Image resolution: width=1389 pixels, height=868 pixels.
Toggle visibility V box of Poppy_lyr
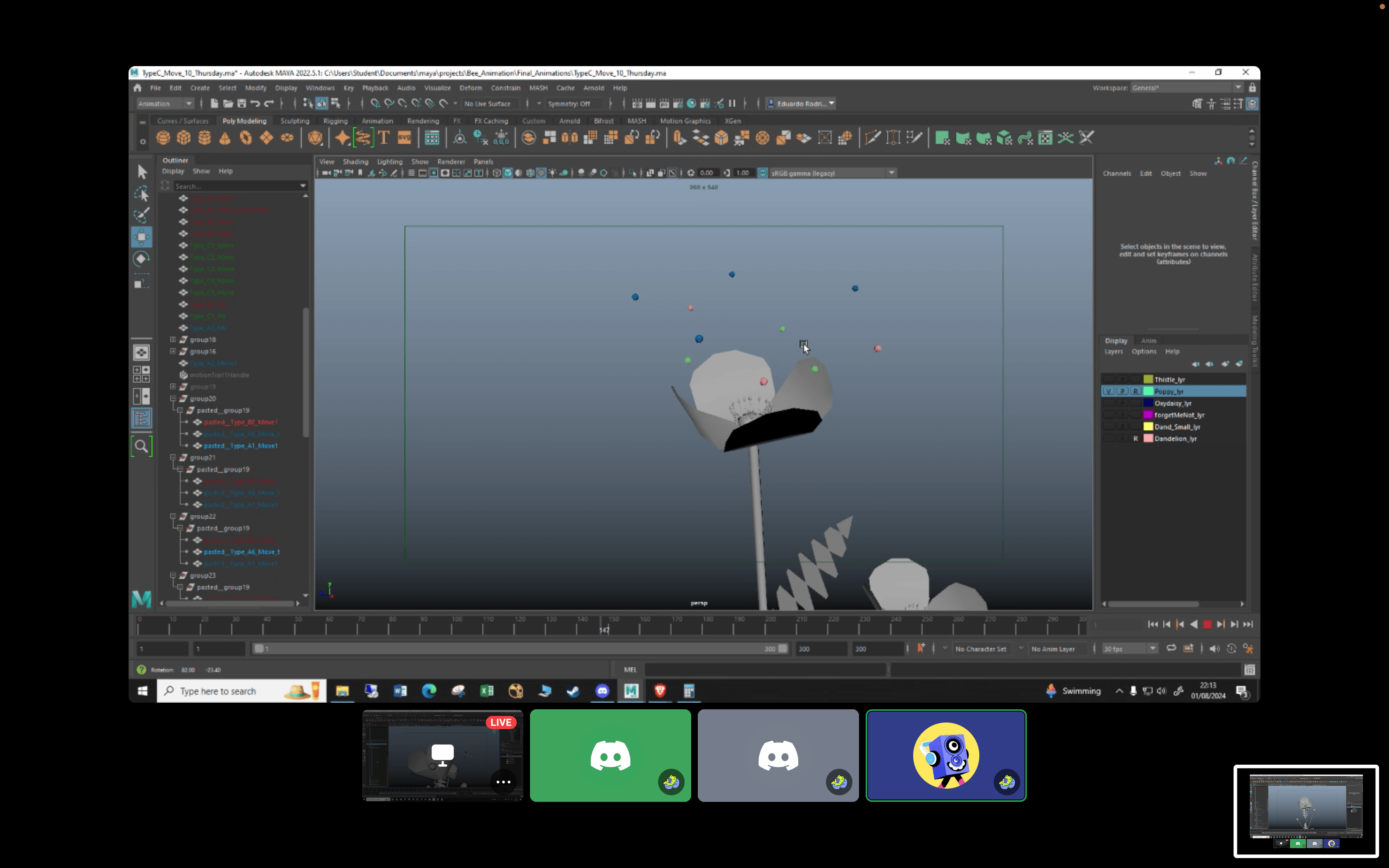tap(1108, 391)
